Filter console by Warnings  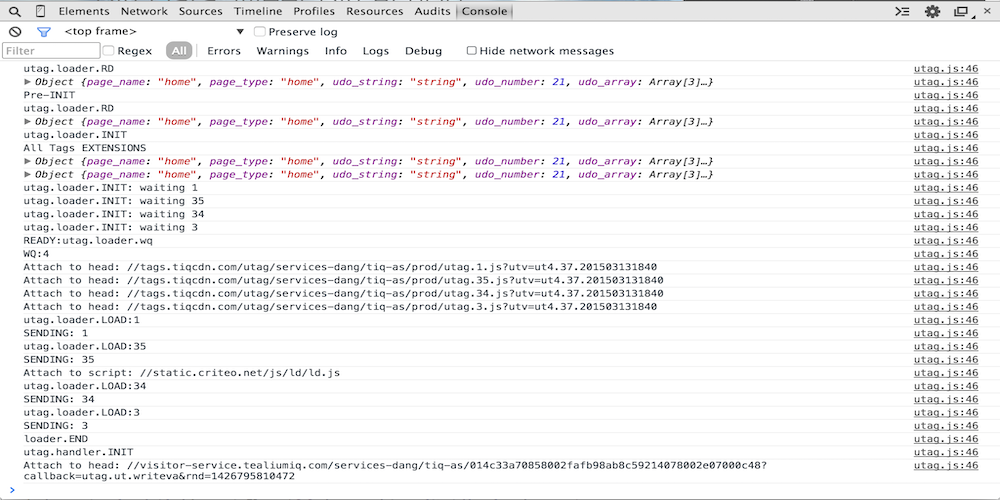(x=283, y=51)
